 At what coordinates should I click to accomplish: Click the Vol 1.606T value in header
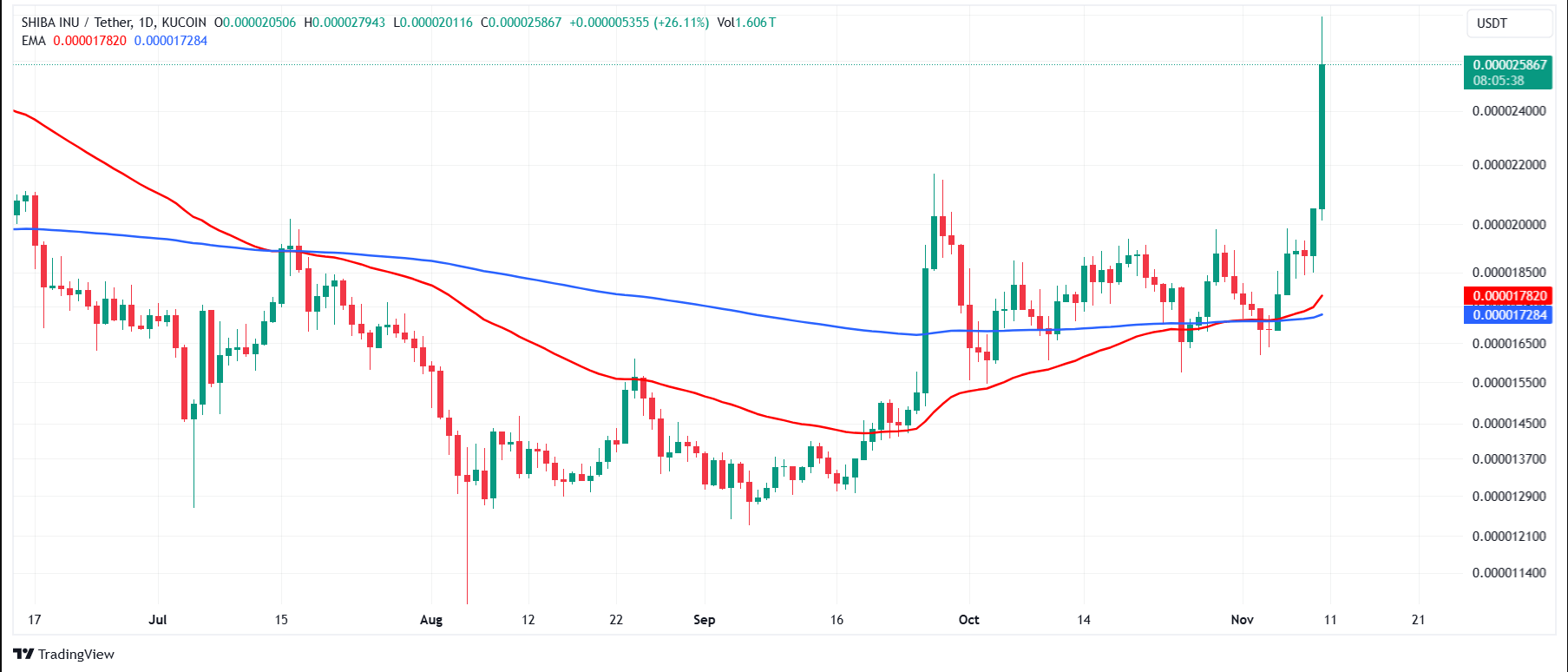[747, 23]
